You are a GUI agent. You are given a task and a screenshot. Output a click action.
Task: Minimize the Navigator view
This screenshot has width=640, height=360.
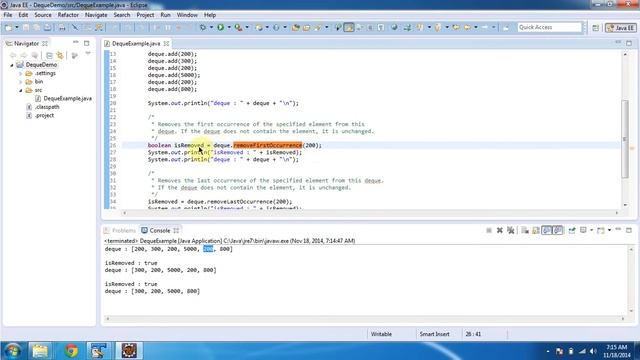(x=76, y=42)
